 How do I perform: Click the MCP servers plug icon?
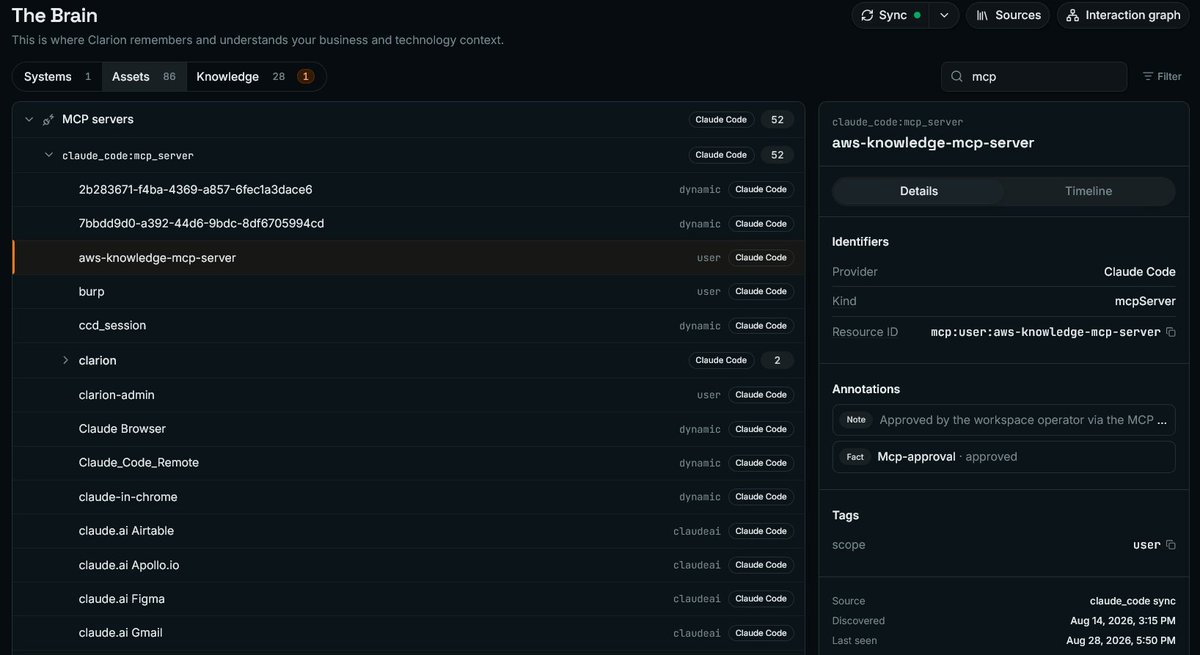point(48,120)
